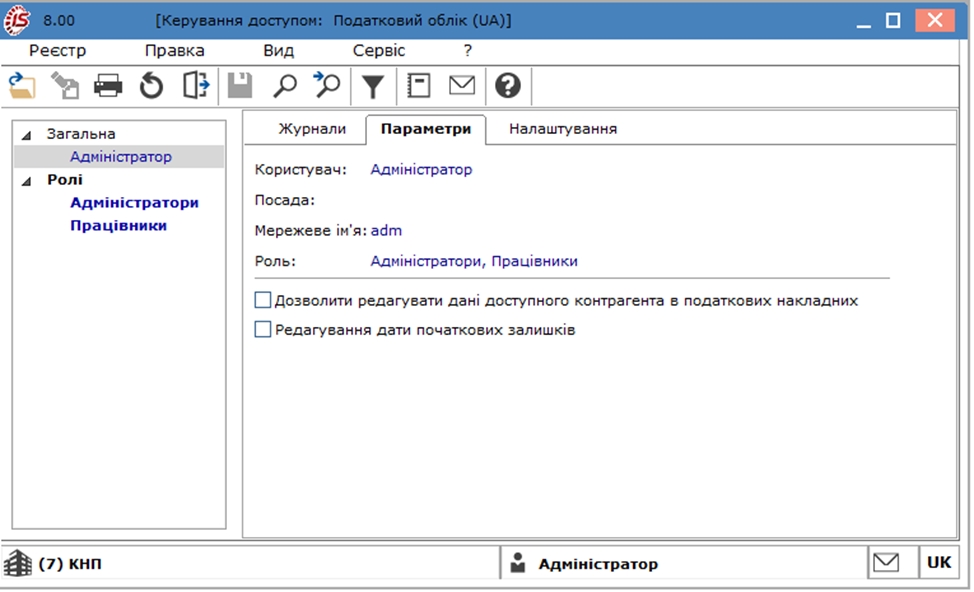Switch to the Журнали tab
974x592 pixels.
click(x=312, y=129)
